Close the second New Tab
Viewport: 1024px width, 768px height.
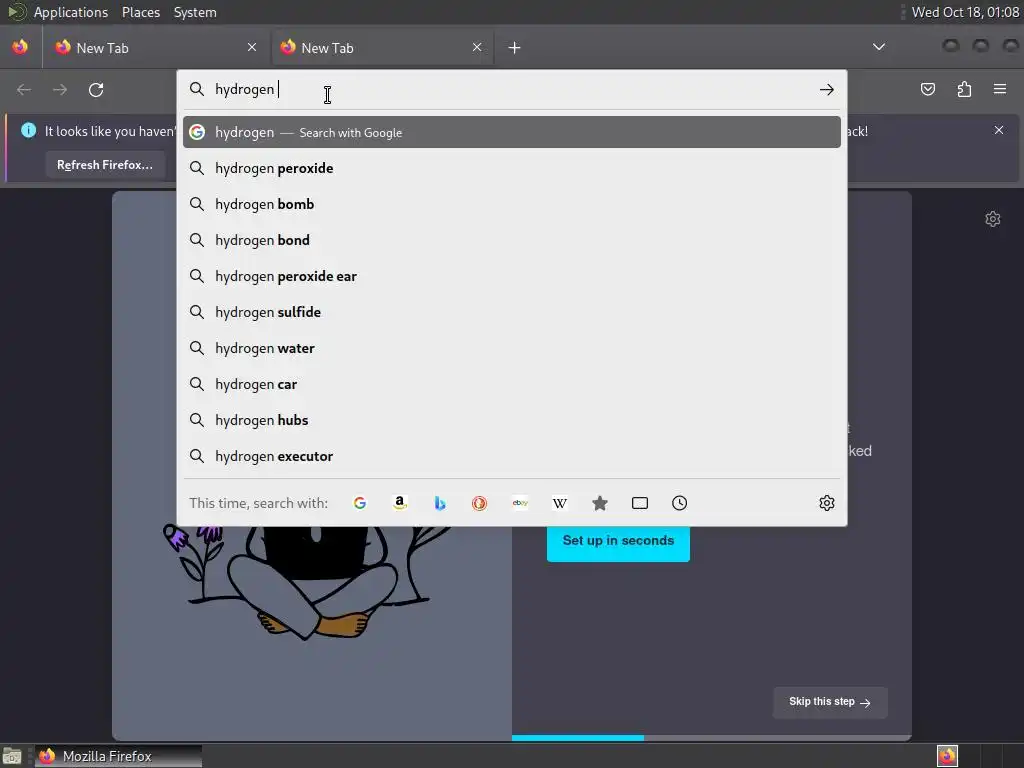pyautogui.click(x=477, y=47)
